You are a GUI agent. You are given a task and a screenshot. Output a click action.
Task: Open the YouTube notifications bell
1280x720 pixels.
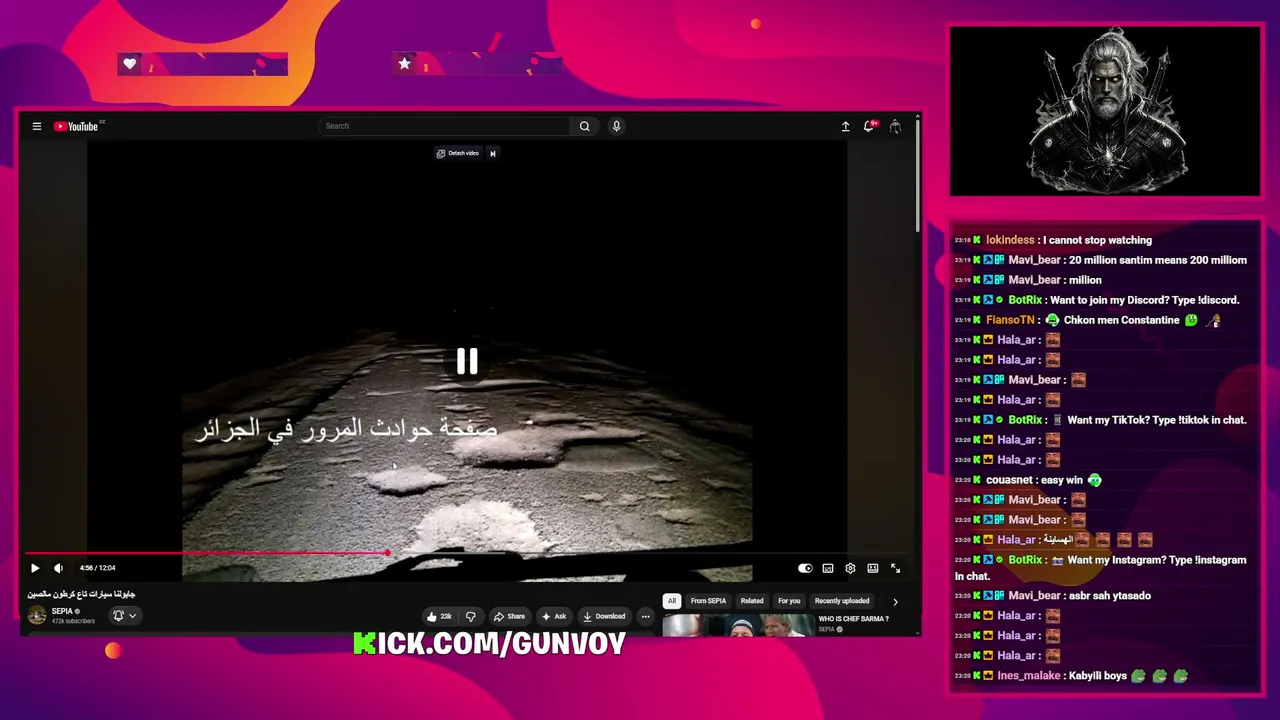869,126
